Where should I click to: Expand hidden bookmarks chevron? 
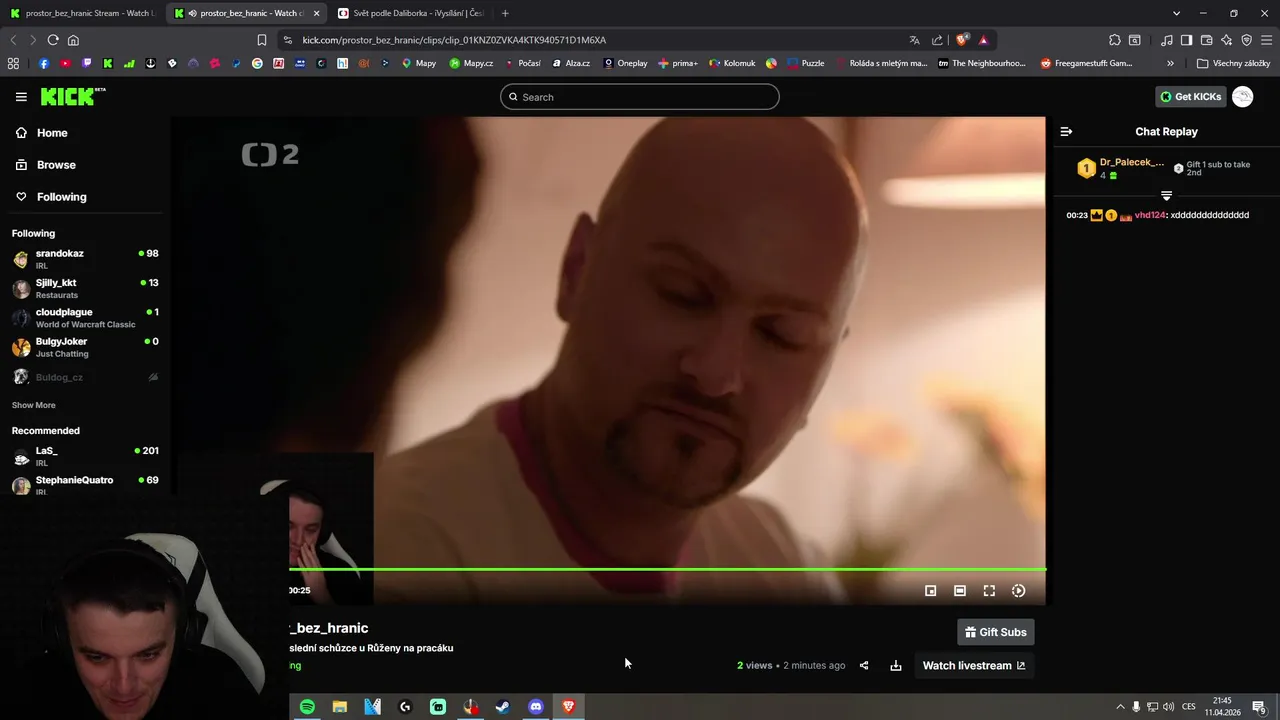coord(1170,63)
